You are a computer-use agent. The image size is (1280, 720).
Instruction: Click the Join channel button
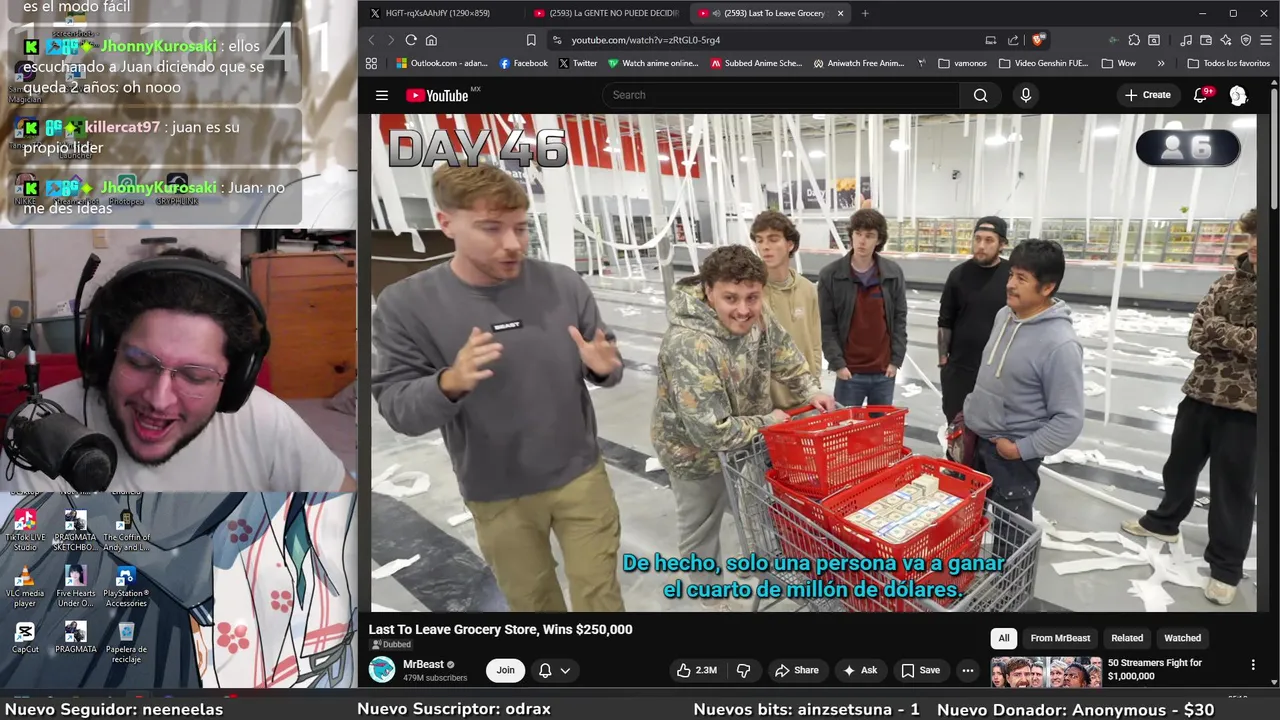pyautogui.click(x=506, y=670)
